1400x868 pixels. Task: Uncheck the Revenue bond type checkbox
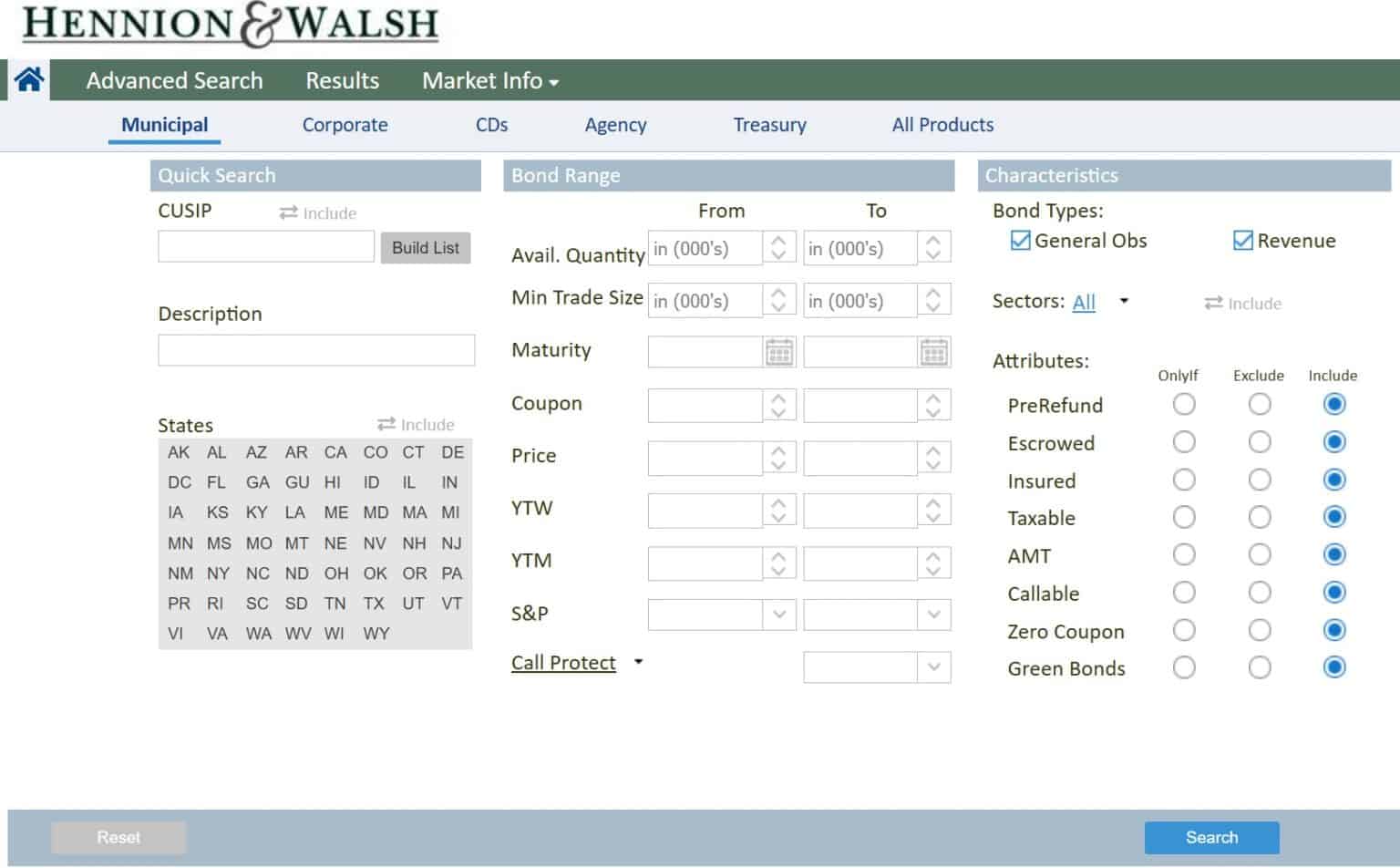1242,241
